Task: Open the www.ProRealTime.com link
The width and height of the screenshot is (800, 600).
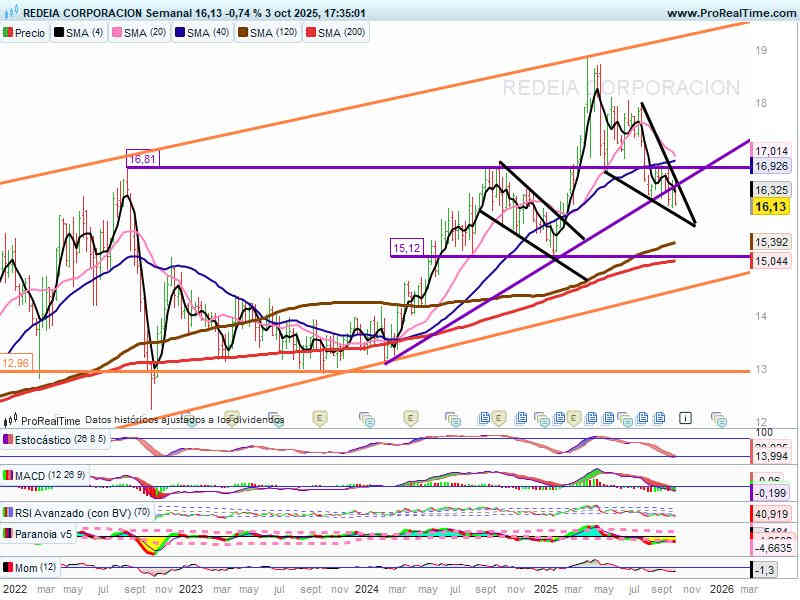Action: click(x=730, y=14)
